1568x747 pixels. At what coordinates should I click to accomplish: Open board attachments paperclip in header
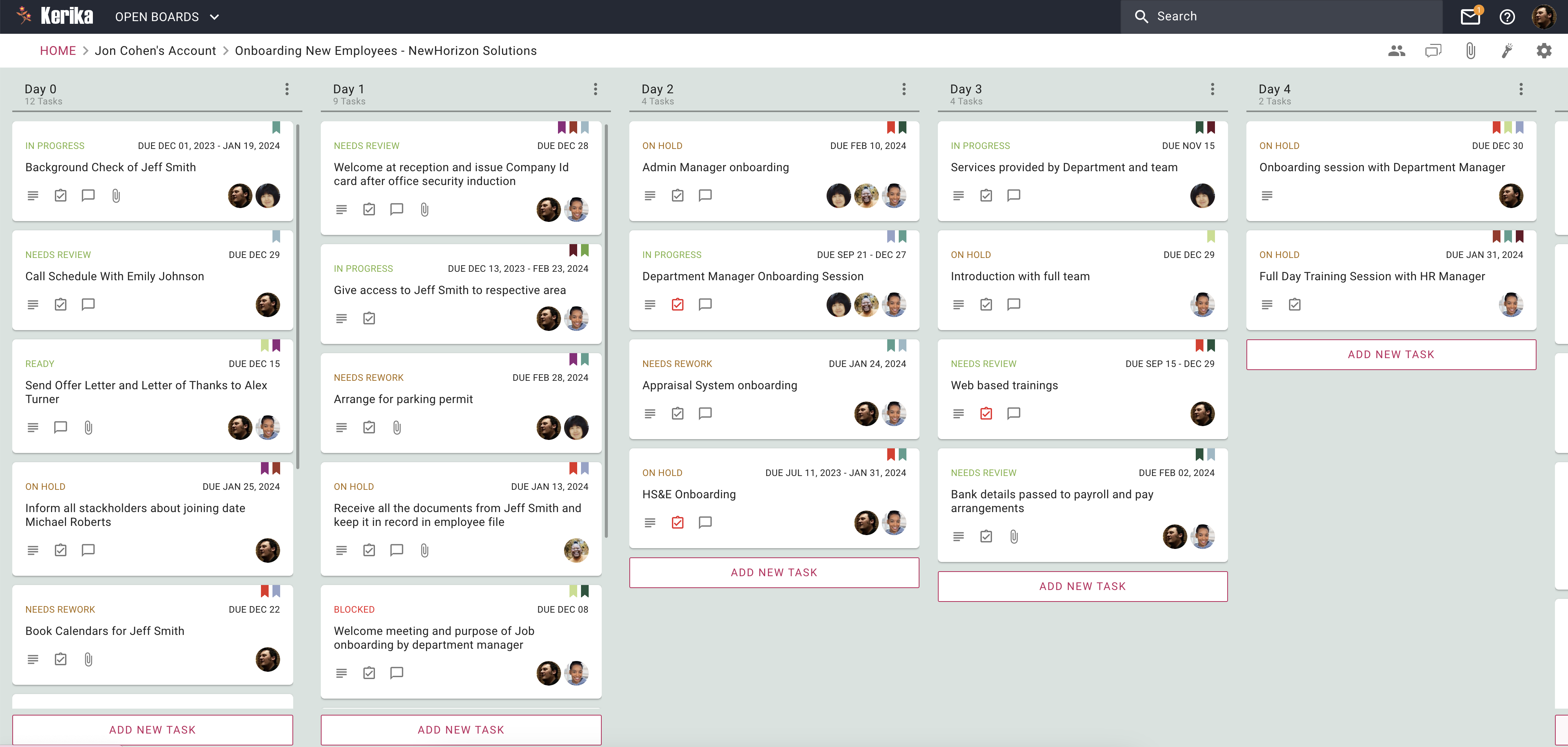[1470, 51]
